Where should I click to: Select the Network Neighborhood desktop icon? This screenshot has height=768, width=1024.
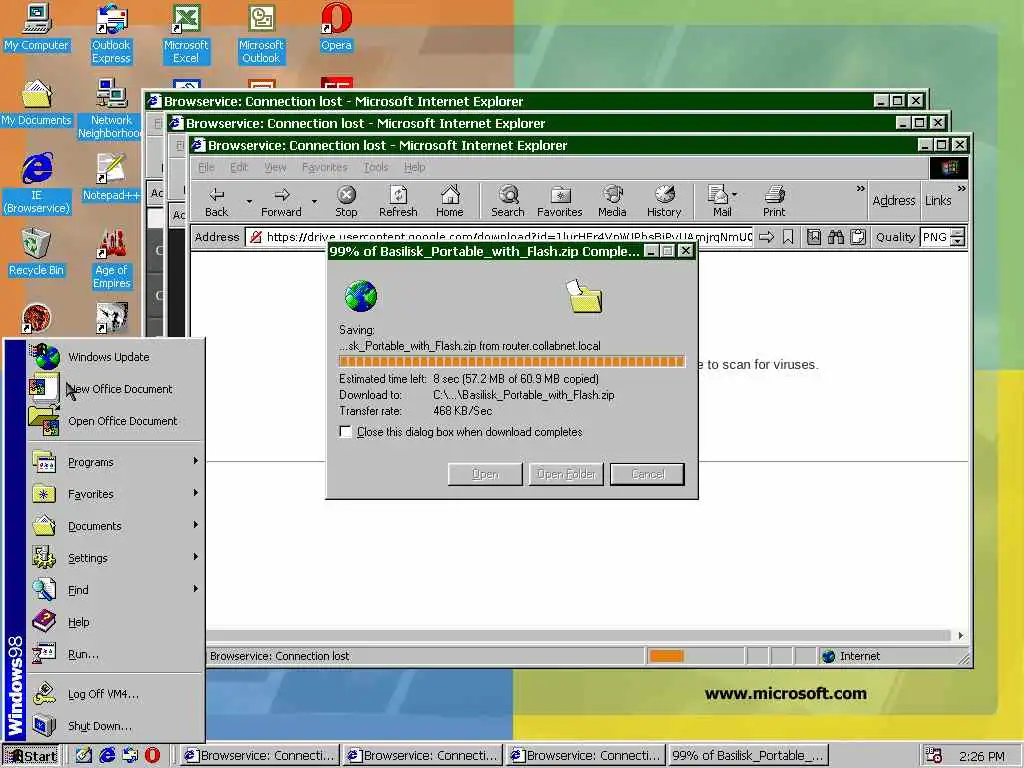[x=110, y=109]
